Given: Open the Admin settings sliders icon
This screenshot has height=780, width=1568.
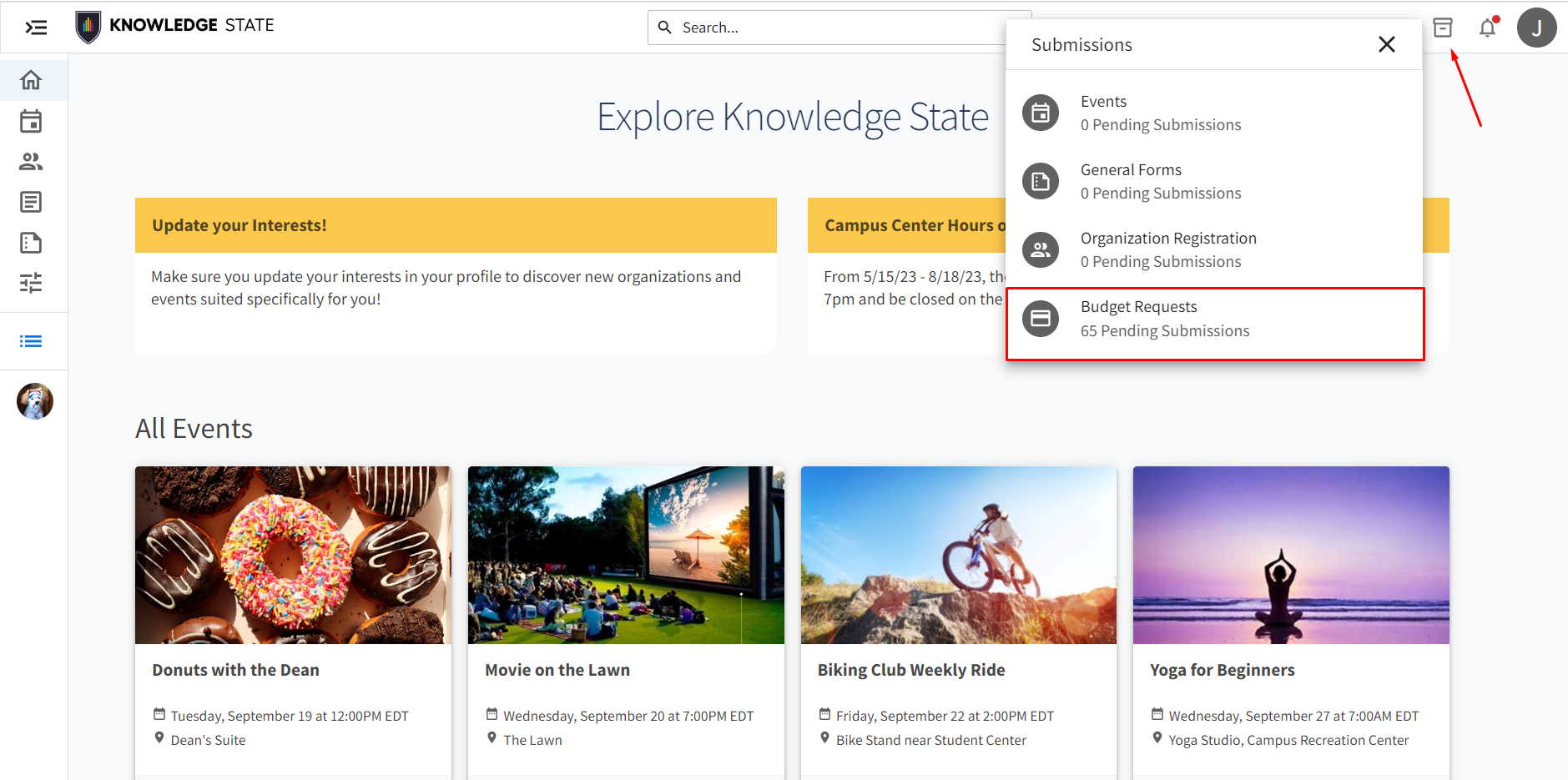Looking at the screenshot, I should [x=31, y=283].
